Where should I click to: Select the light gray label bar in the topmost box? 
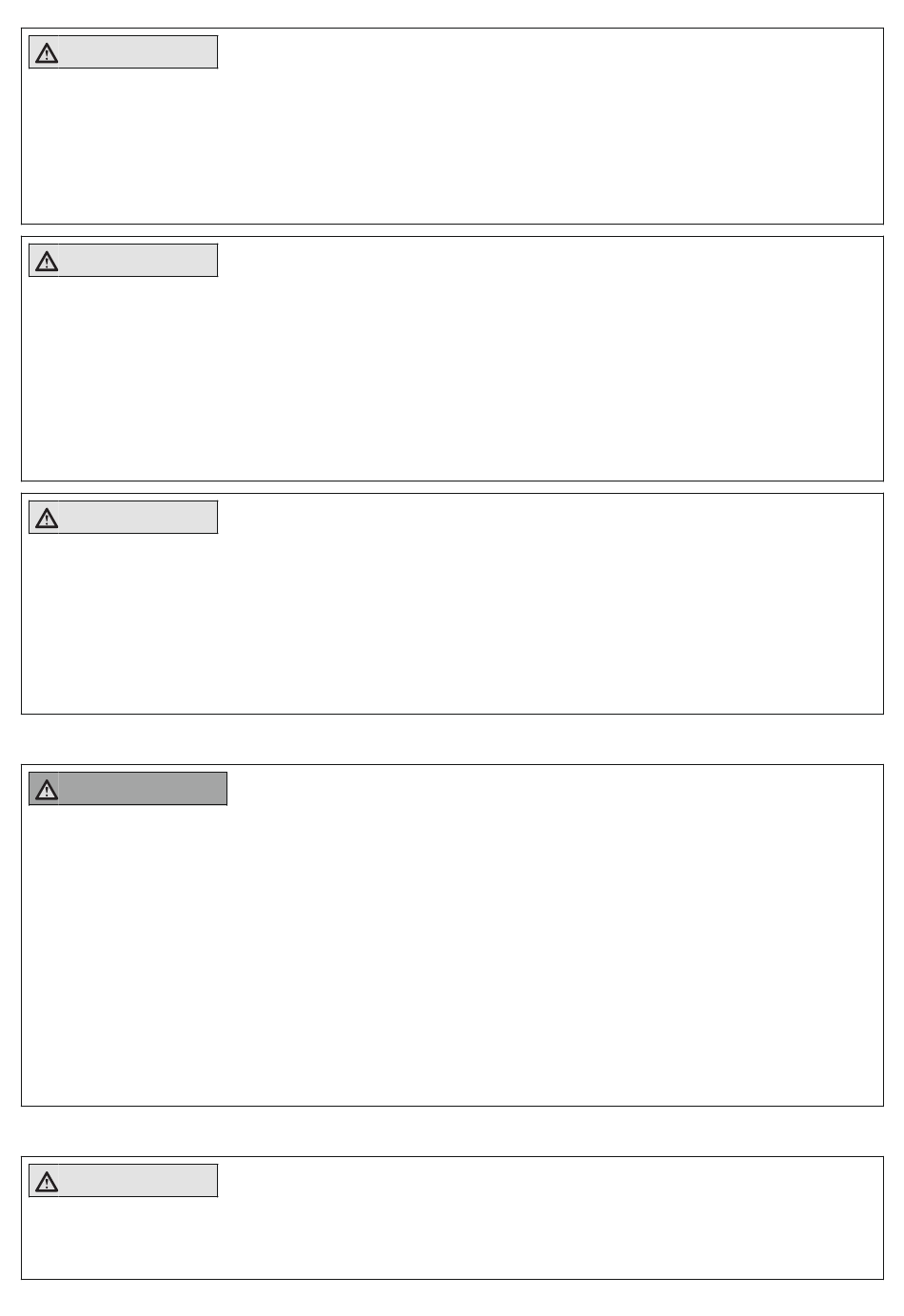[x=138, y=52]
